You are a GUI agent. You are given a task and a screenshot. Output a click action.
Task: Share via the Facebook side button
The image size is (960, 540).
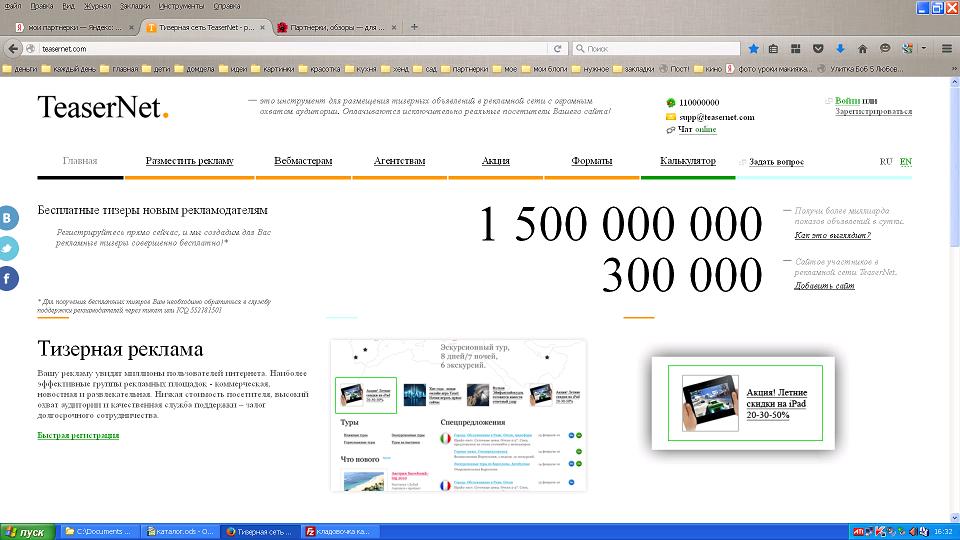click(x=8, y=279)
